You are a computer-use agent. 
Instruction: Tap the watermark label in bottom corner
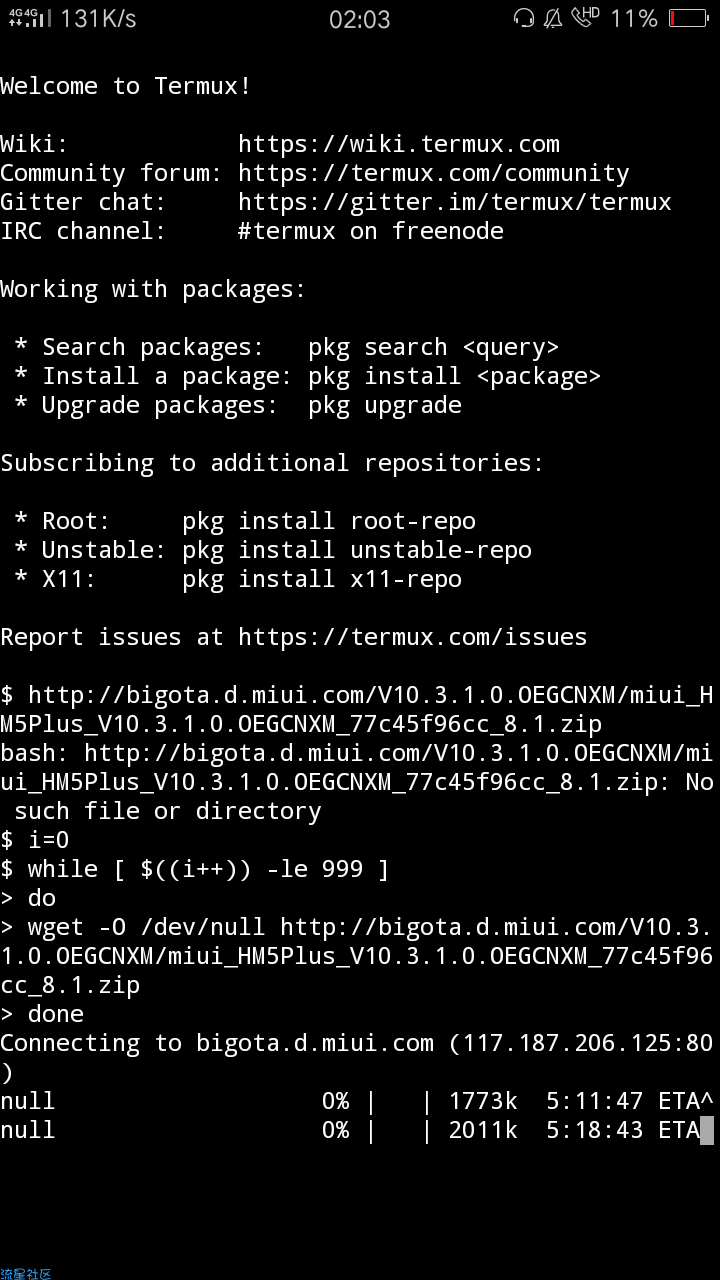[x=26, y=1273]
